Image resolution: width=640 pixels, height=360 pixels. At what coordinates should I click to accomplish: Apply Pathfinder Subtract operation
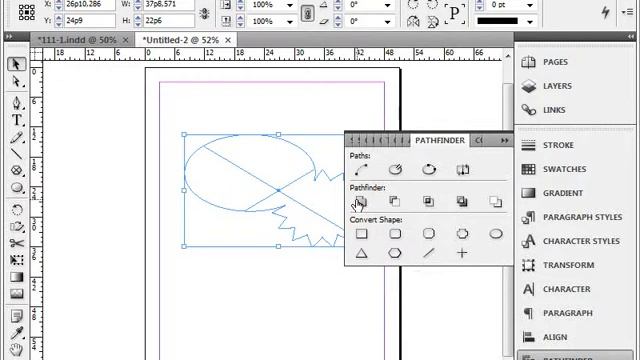click(395, 201)
